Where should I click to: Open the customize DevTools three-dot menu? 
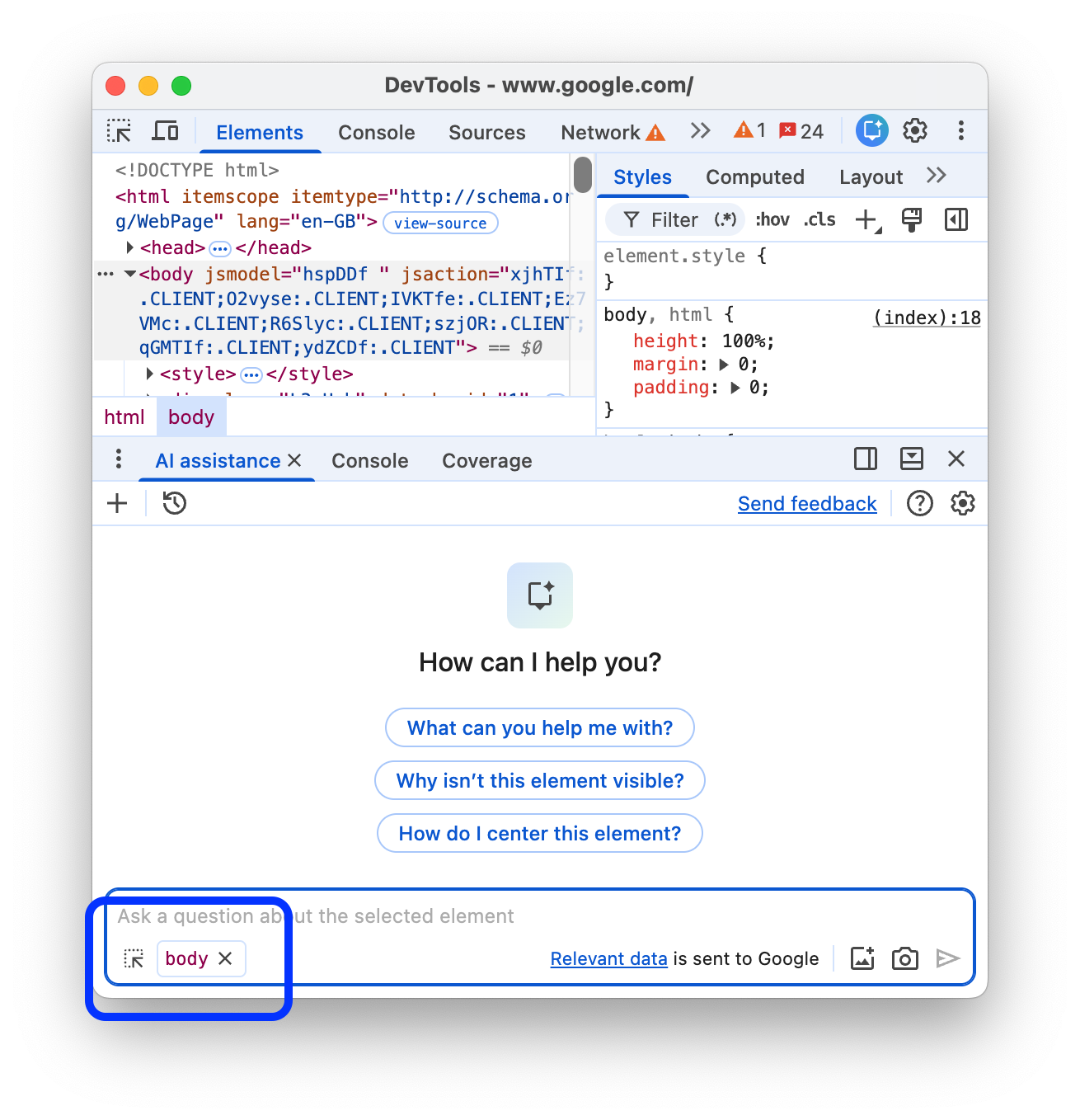[x=960, y=131]
